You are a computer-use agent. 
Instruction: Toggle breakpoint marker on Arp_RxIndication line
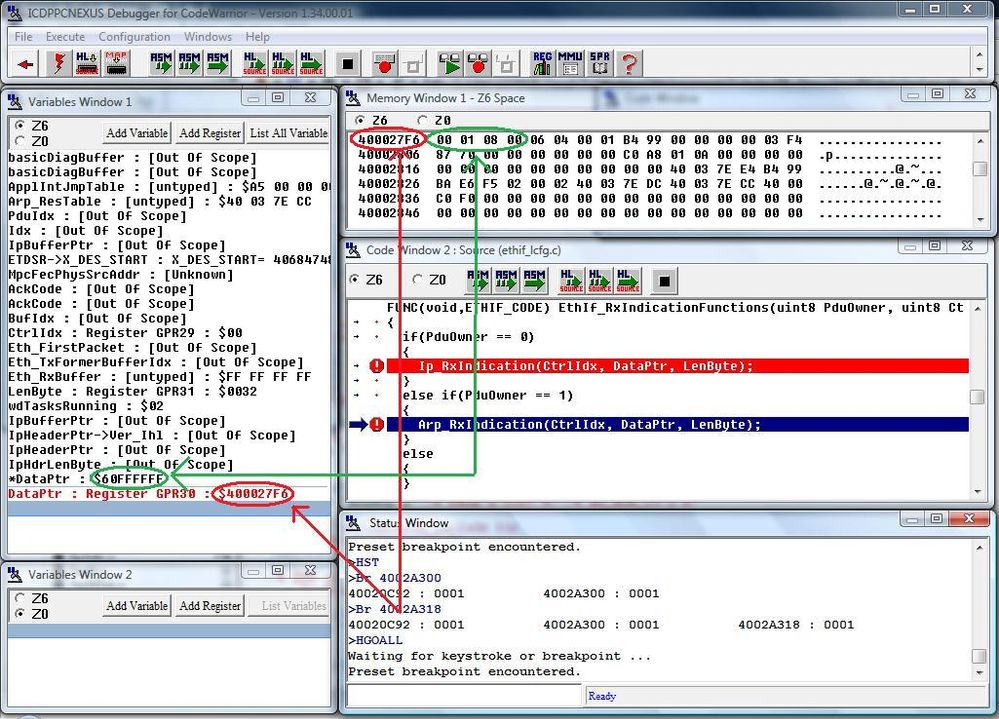(x=377, y=424)
